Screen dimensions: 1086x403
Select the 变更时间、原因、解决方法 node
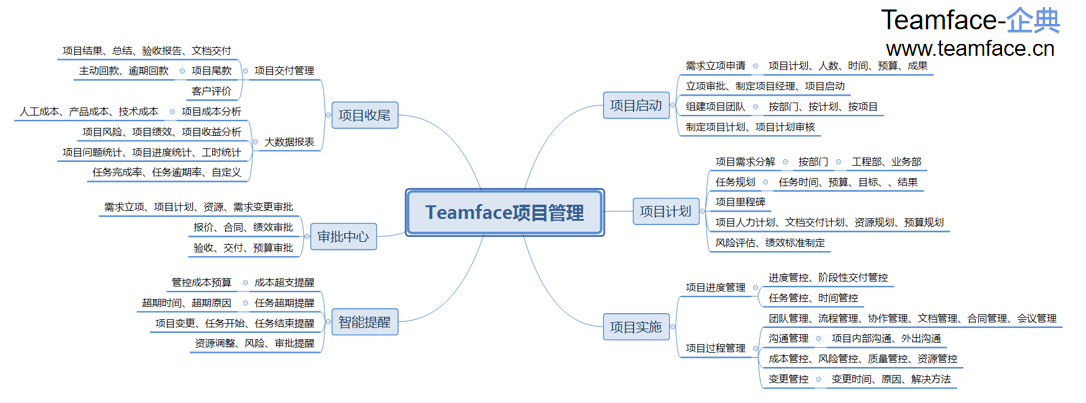click(891, 379)
